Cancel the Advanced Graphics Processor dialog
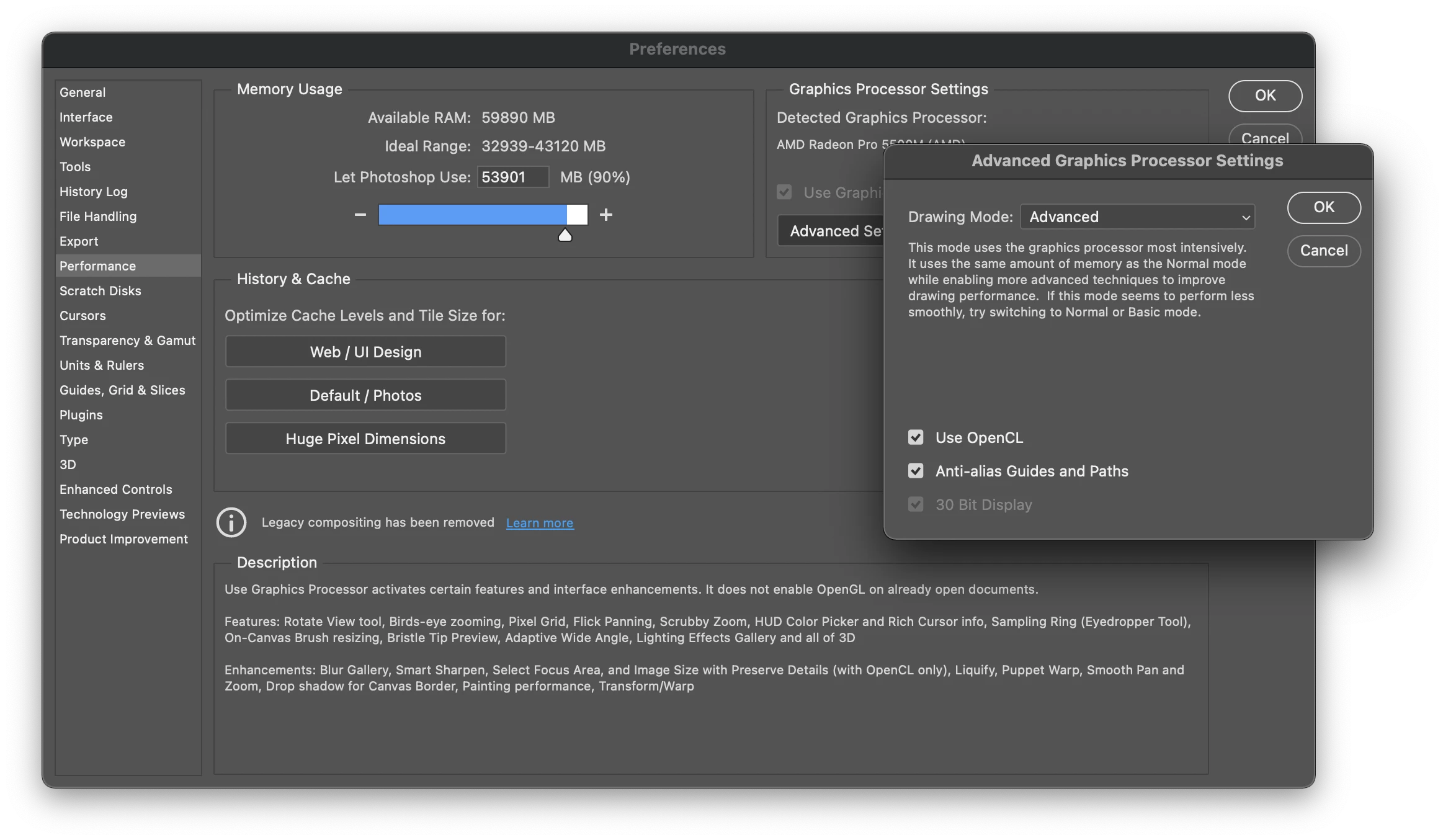 click(1324, 251)
